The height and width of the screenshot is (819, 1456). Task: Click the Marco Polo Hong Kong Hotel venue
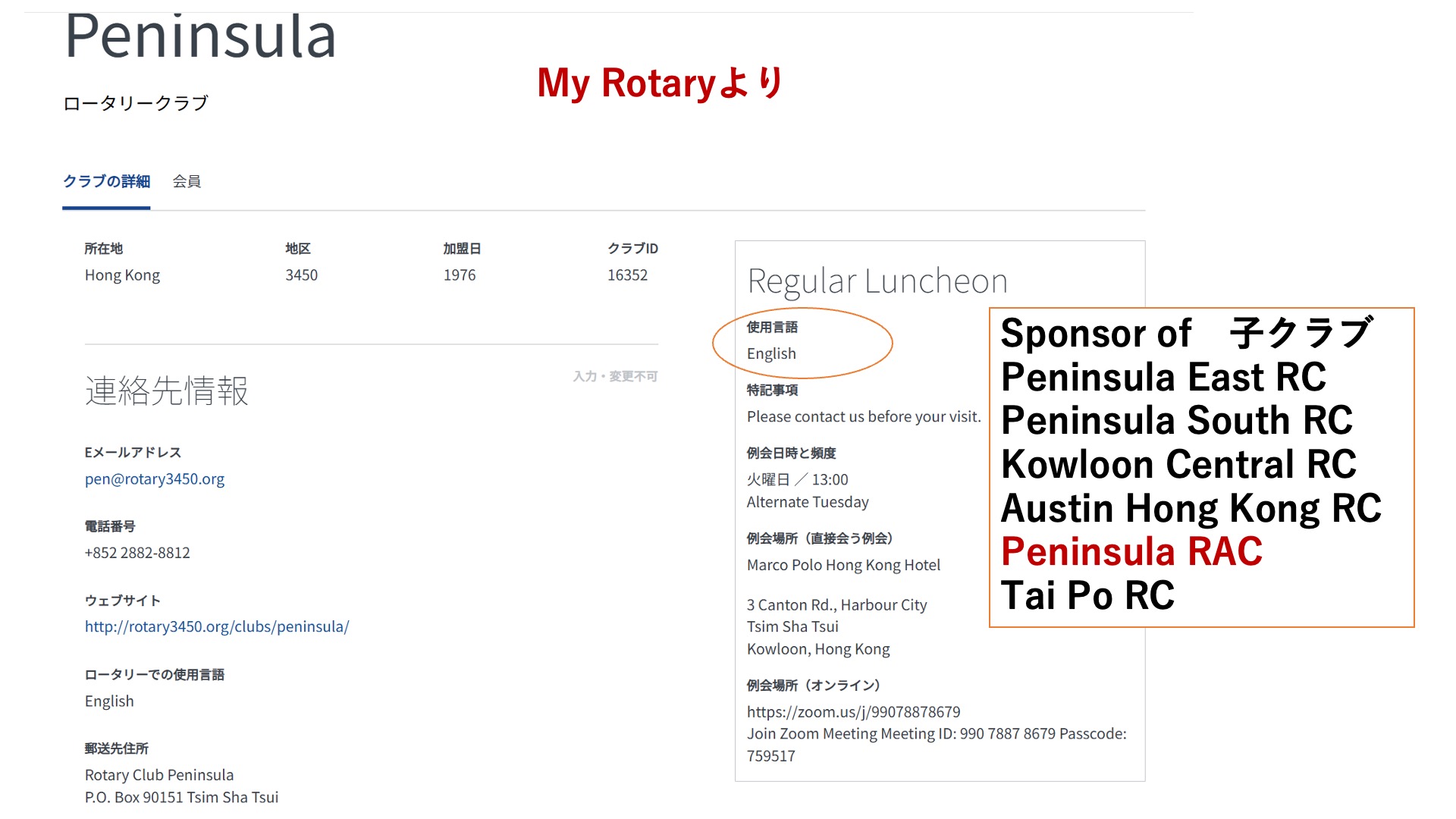843,565
